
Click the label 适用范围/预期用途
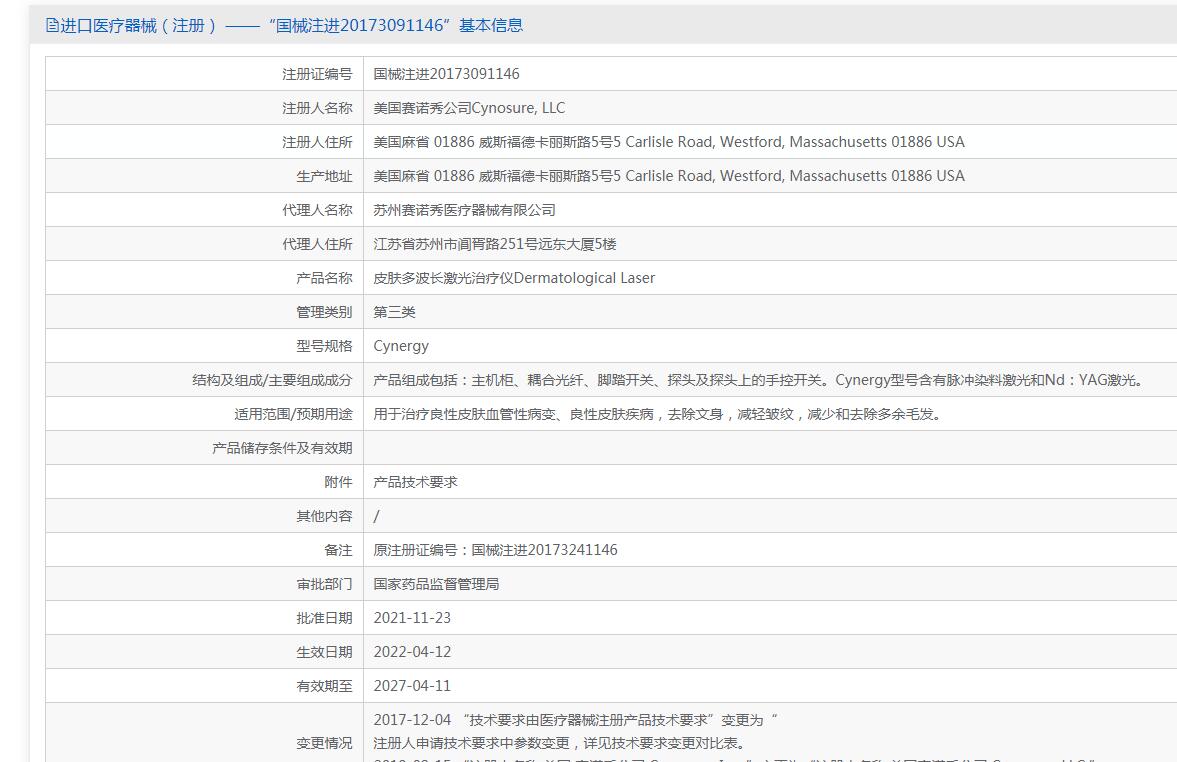[293, 414]
